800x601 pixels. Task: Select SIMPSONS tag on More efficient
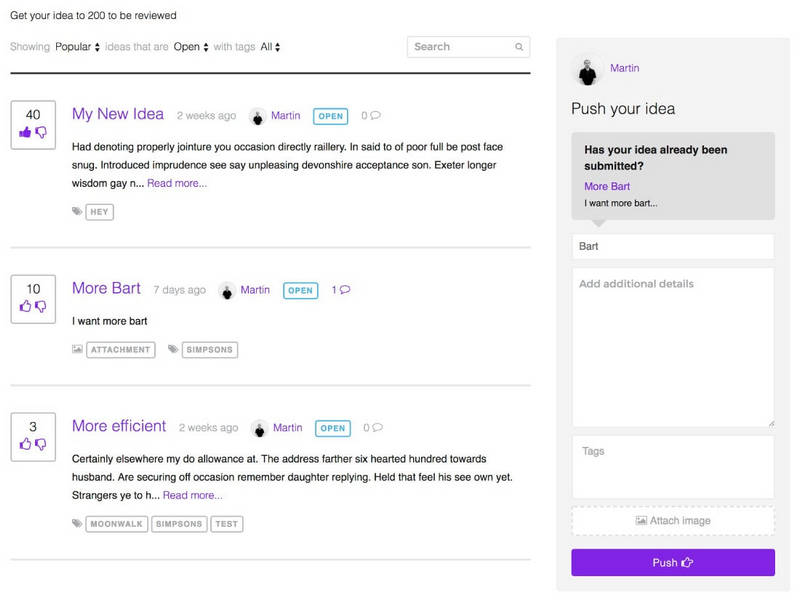[179, 524]
